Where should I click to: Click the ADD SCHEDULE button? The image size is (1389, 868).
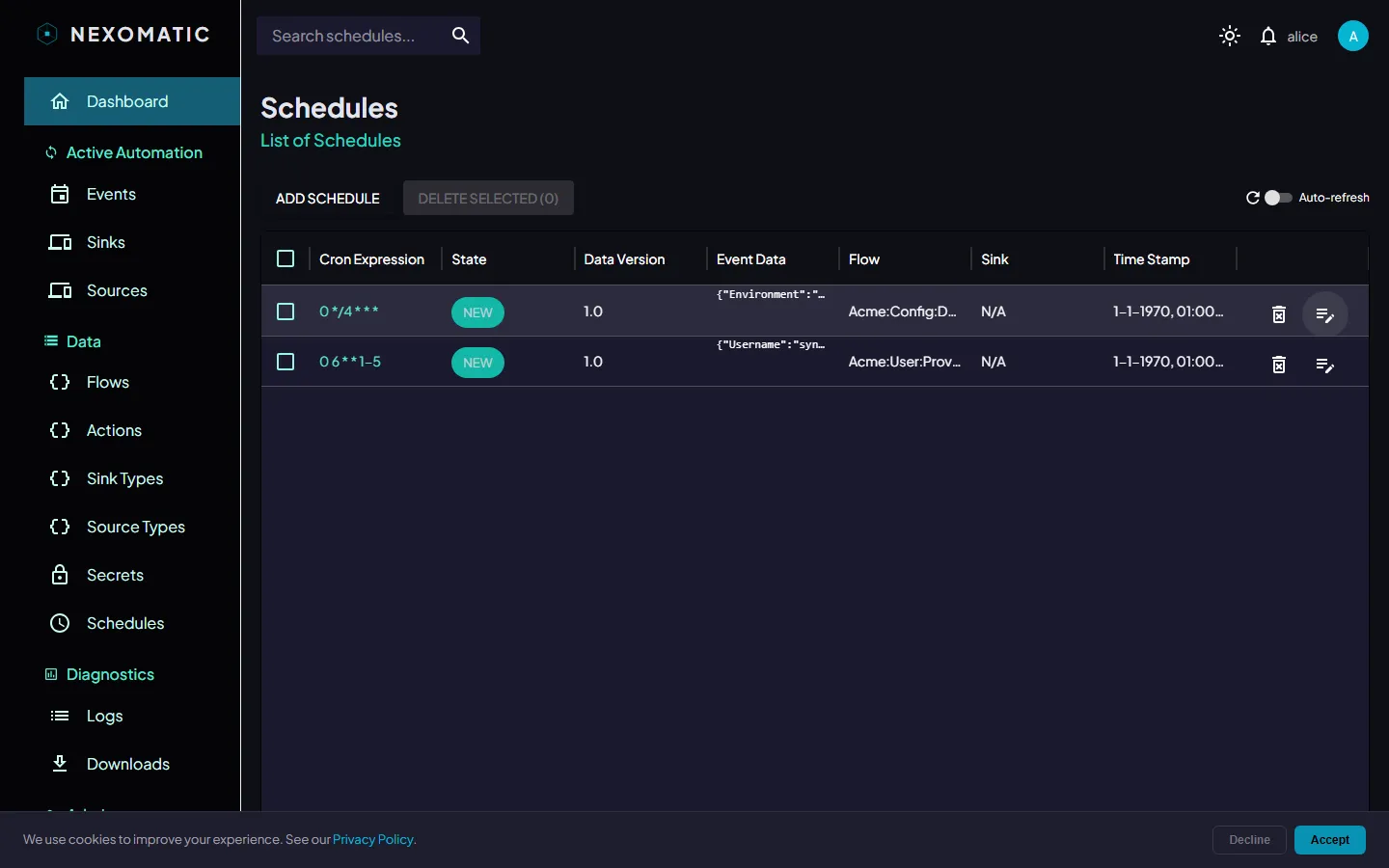point(328,198)
